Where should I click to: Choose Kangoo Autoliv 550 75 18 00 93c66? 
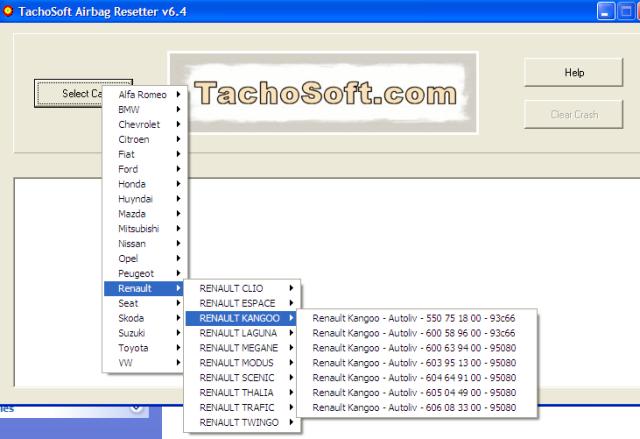click(414, 318)
